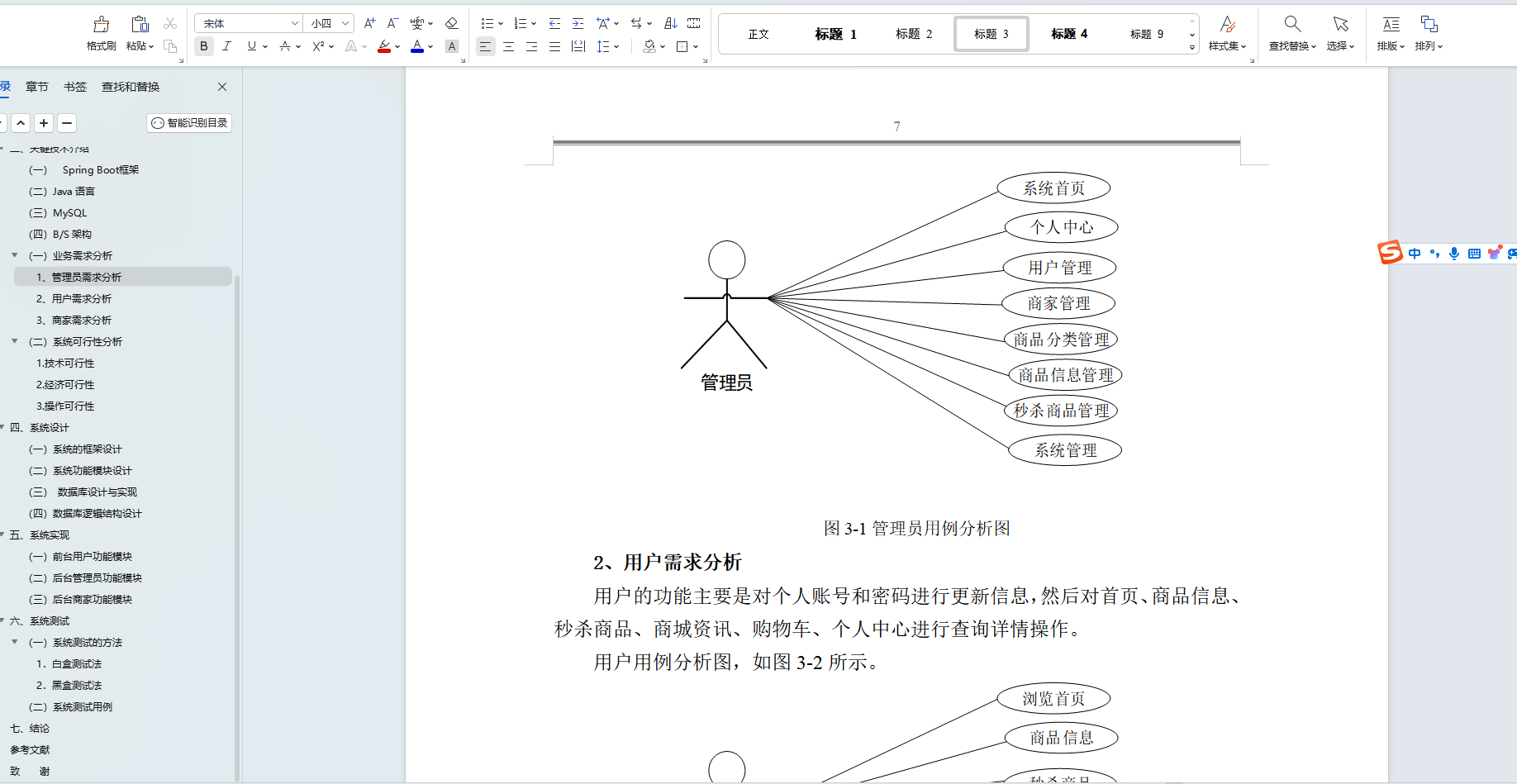Increase font size with A+ icon
This screenshot has height=784, width=1517.
[x=369, y=23]
